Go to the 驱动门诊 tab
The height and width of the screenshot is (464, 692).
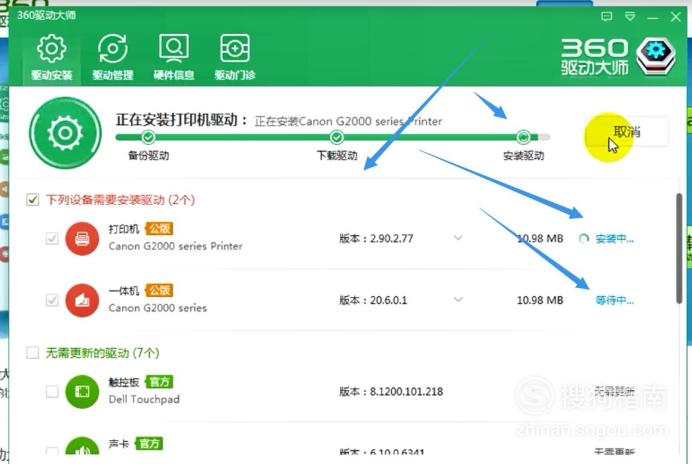235,57
